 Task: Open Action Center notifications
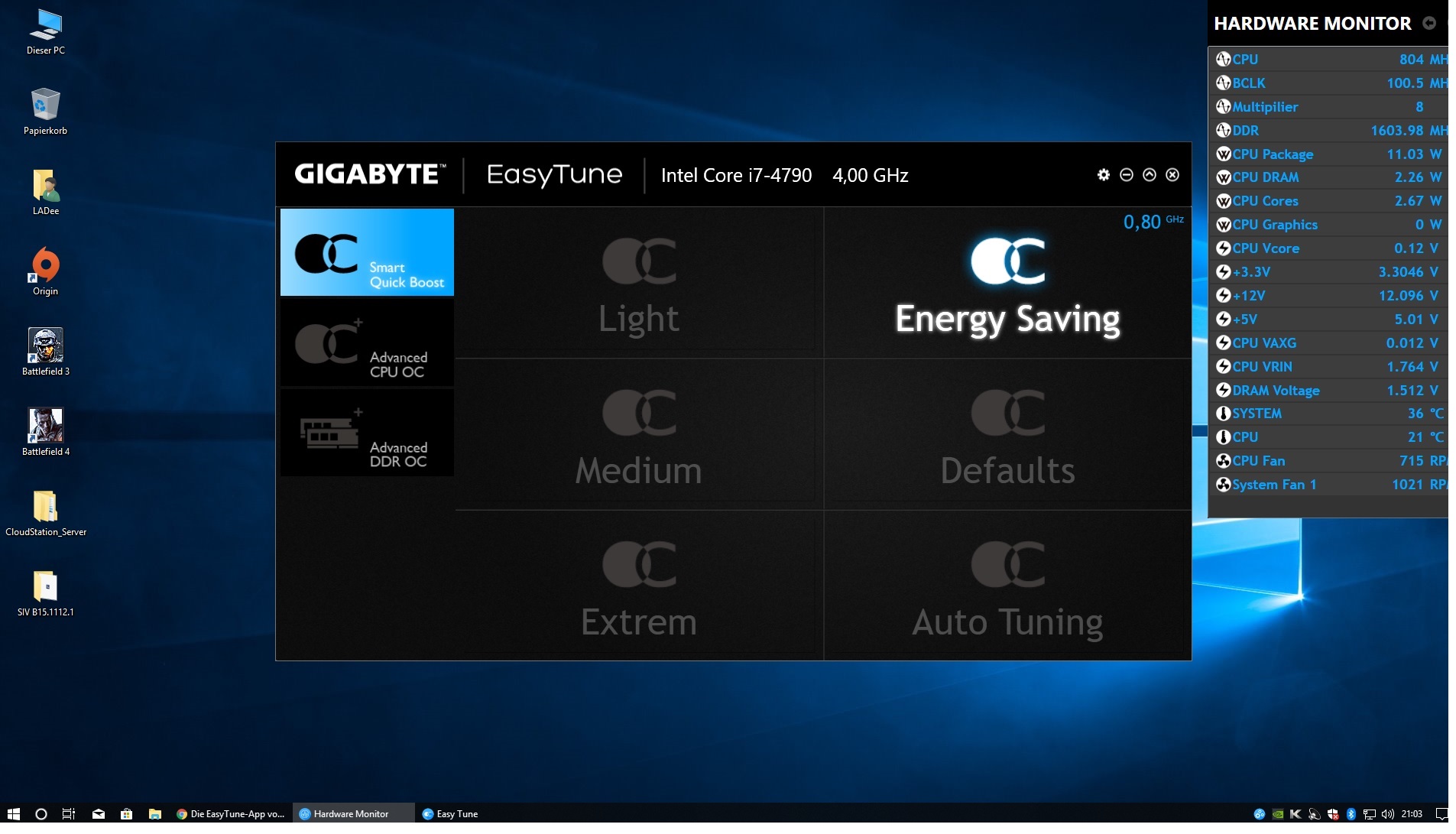pos(1441,814)
